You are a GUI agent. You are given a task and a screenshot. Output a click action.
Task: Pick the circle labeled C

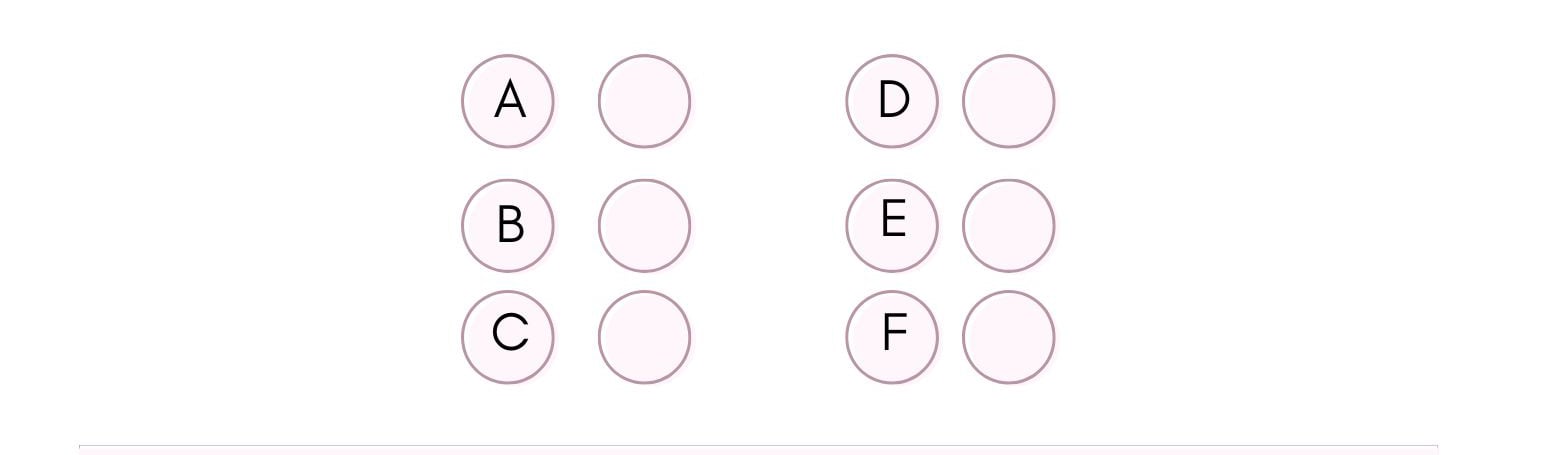click(x=508, y=337)
